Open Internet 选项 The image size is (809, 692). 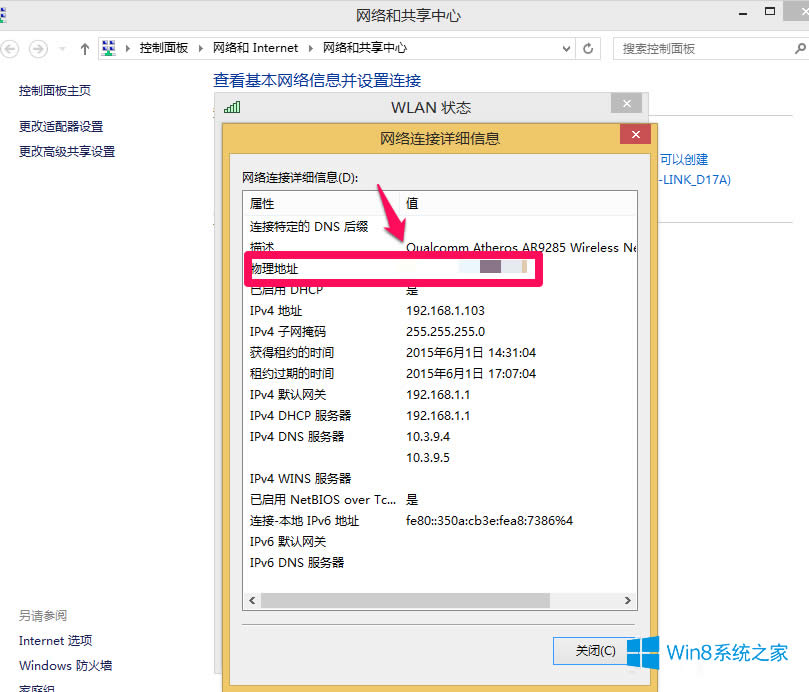pos(54,641)
